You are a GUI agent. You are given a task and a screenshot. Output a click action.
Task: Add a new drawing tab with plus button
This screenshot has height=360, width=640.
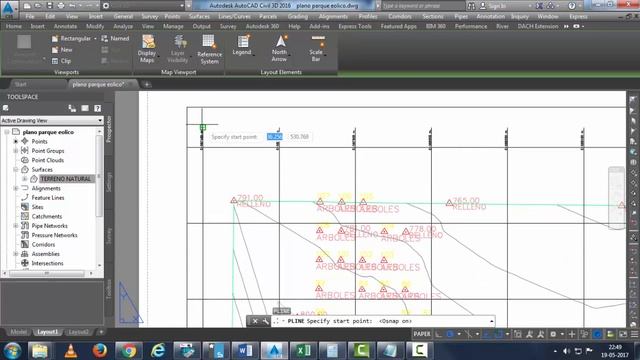click(x=147, y=84)
